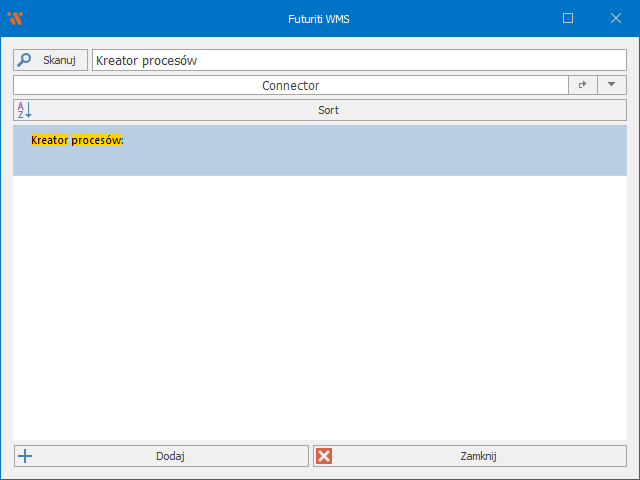Screen dimensions: 640x480
Task: Add a new entry with the Dodaj label
Action: click(170, 456)
